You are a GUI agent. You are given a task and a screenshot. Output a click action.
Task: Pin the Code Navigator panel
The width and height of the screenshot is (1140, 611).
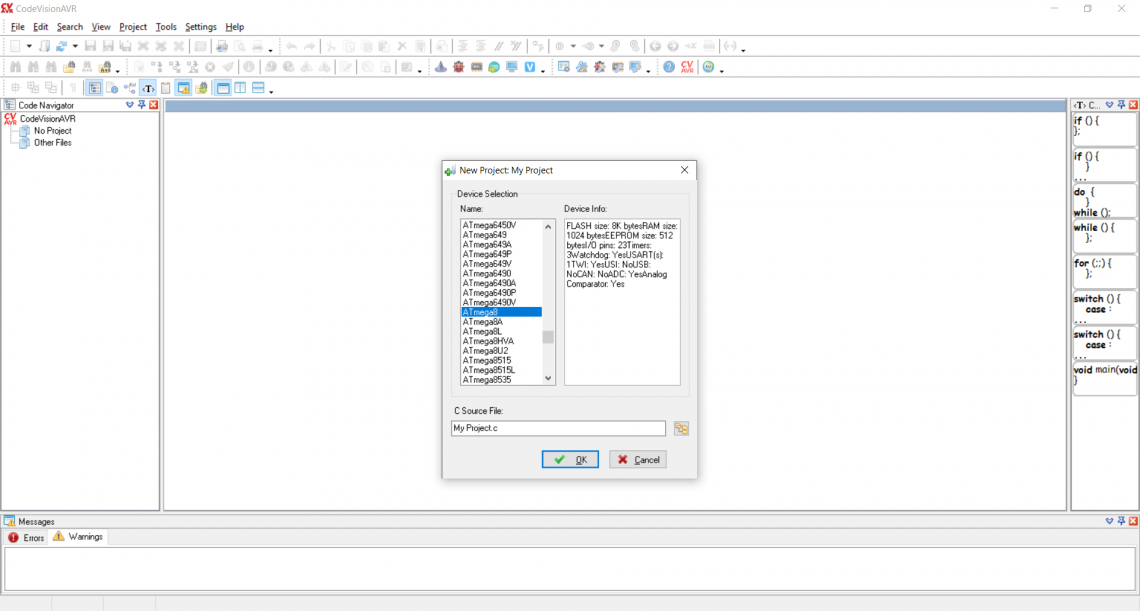coord(141,105)
